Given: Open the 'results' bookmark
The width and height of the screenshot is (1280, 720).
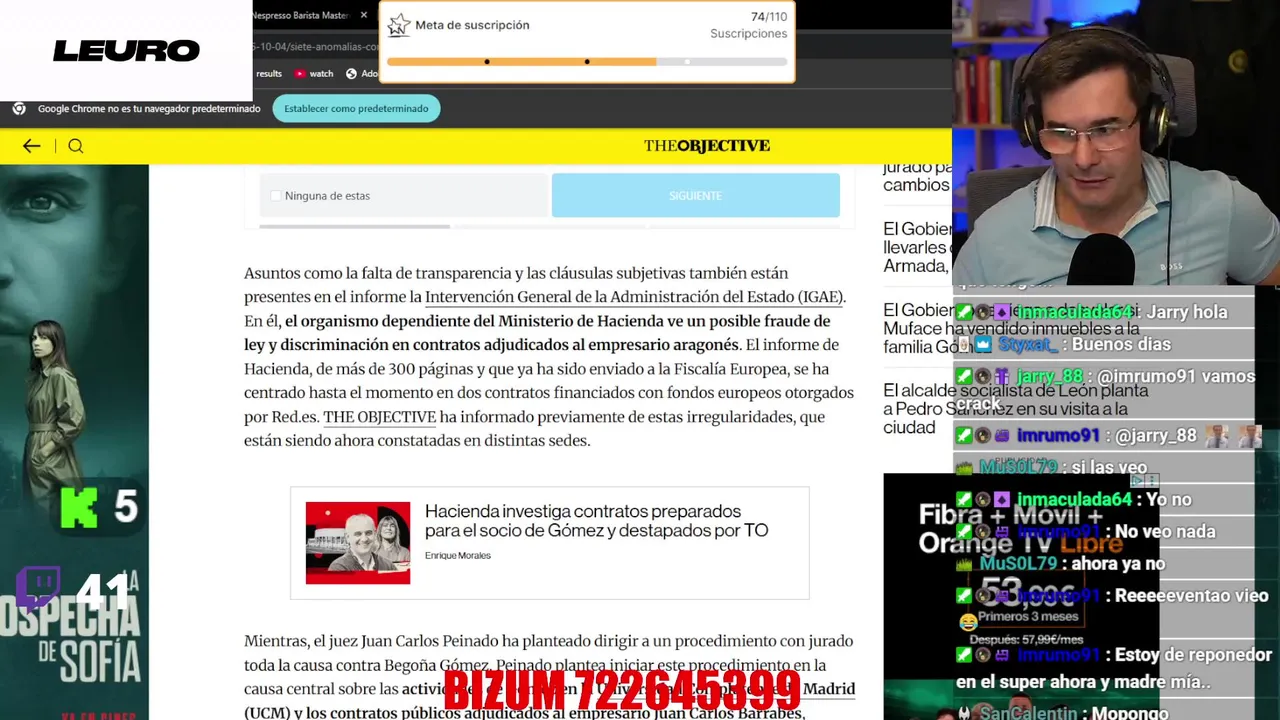Looking at the screenshot, I should pyautogui.click(x=268, y=74).
